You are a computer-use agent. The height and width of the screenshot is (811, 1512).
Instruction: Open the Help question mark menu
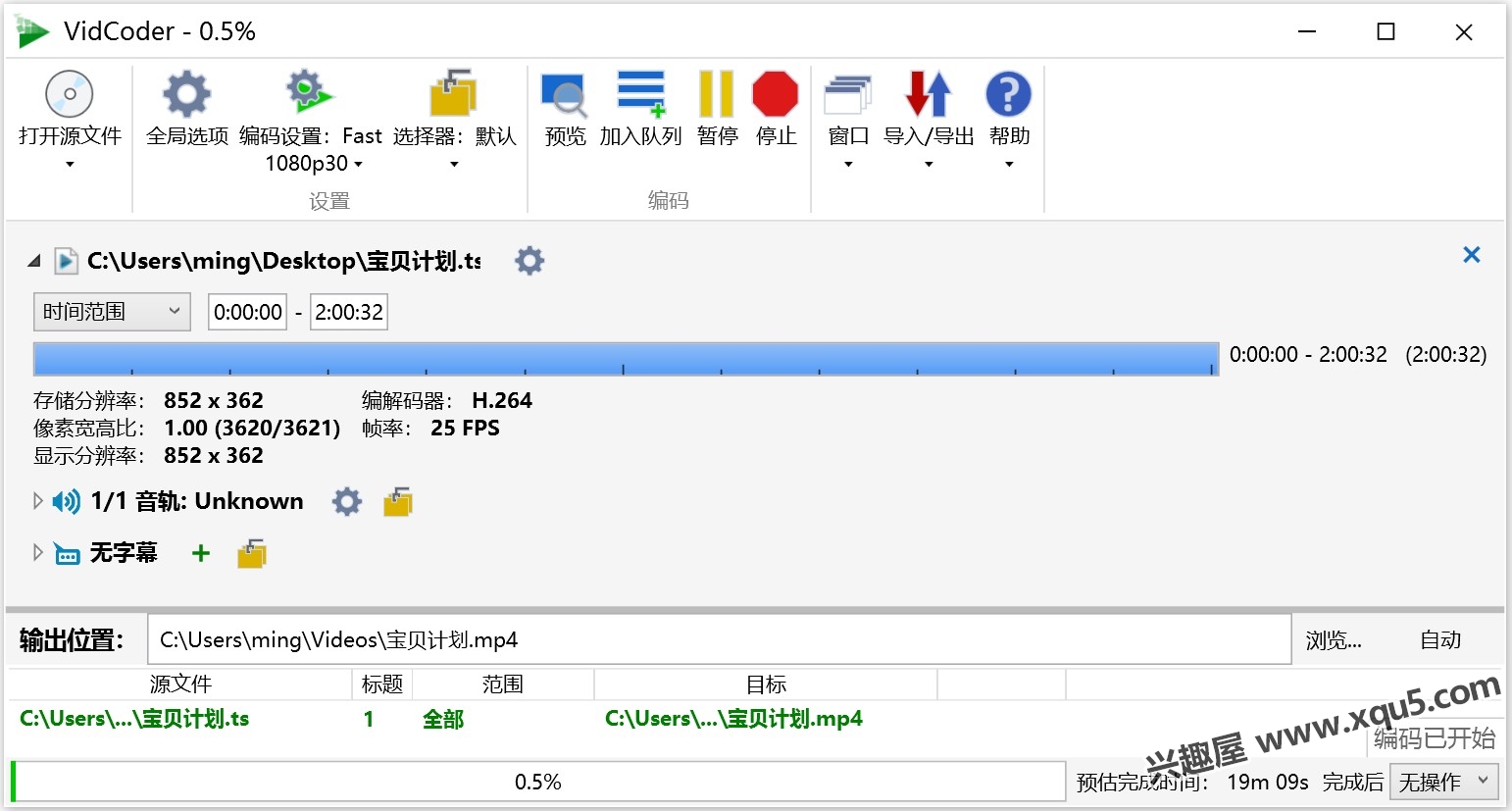(x=1008, y=95)
